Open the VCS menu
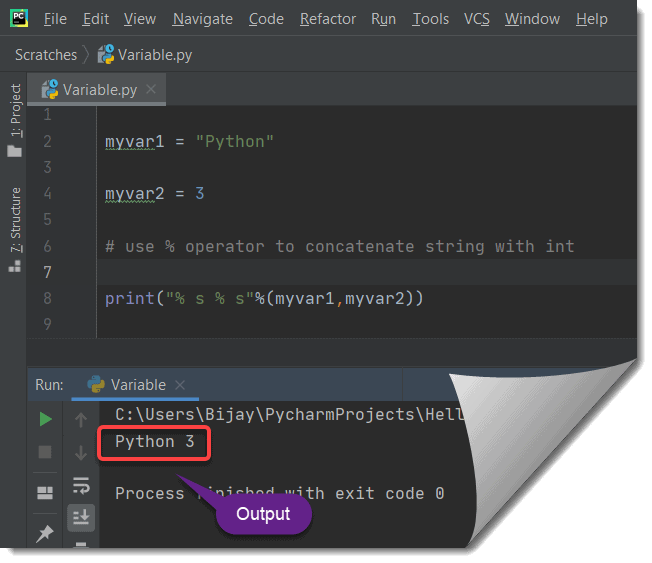Viewport: 652px width, 563px height. tap(477, 19)
